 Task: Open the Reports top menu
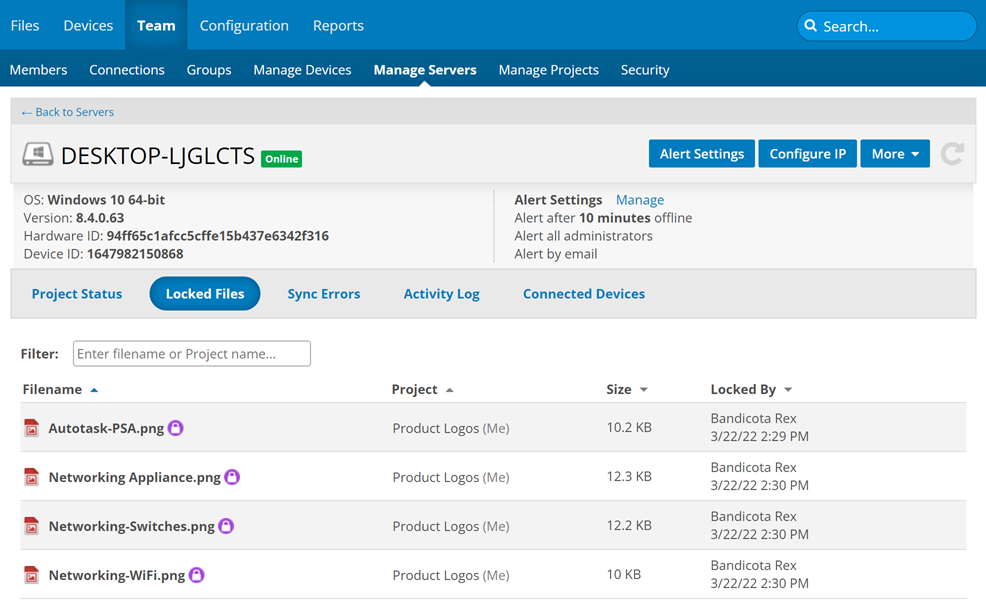338,26
